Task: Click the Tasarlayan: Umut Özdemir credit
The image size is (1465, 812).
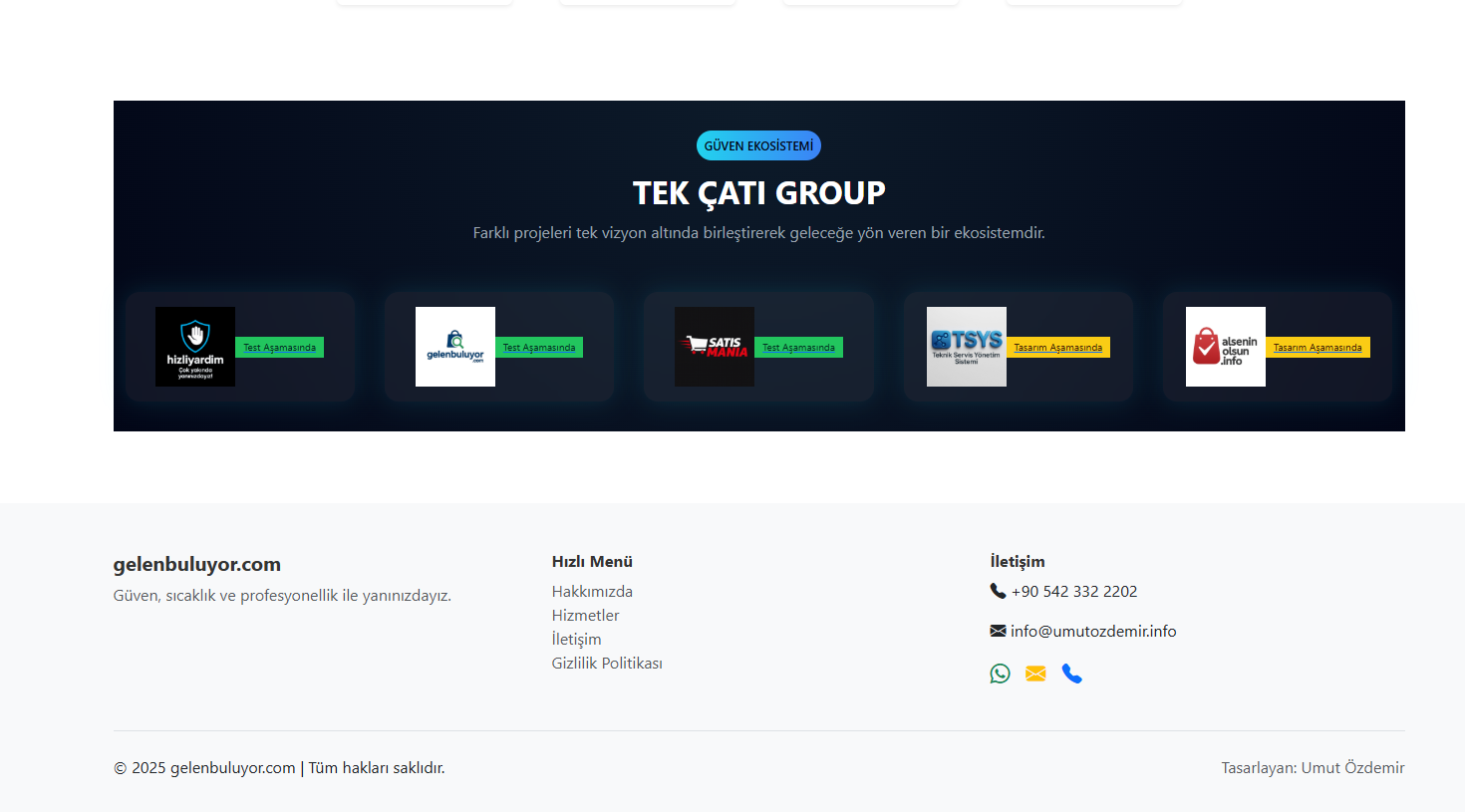Action: tap(1313, 768)
